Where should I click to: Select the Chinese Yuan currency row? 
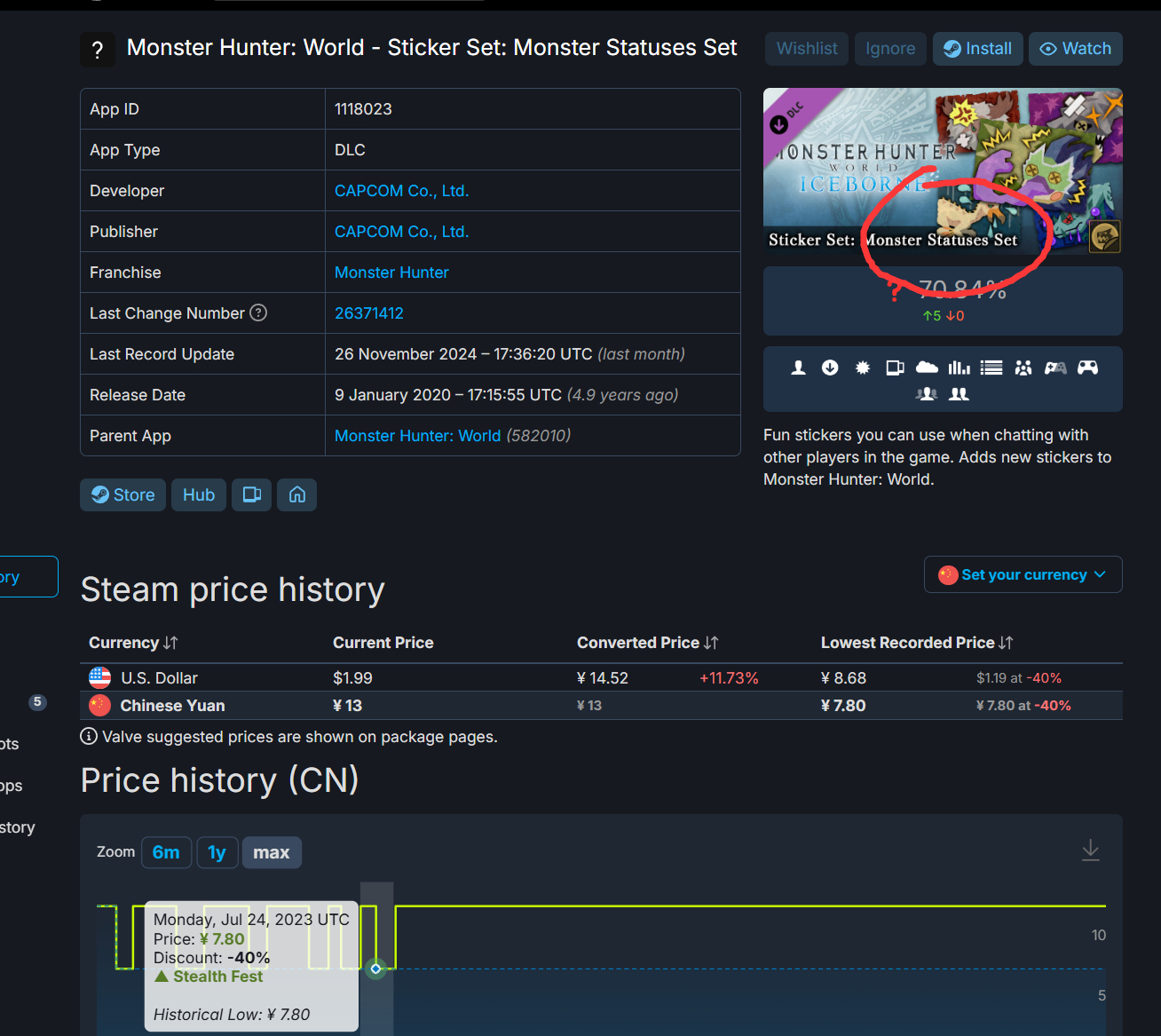coord(601,706)
